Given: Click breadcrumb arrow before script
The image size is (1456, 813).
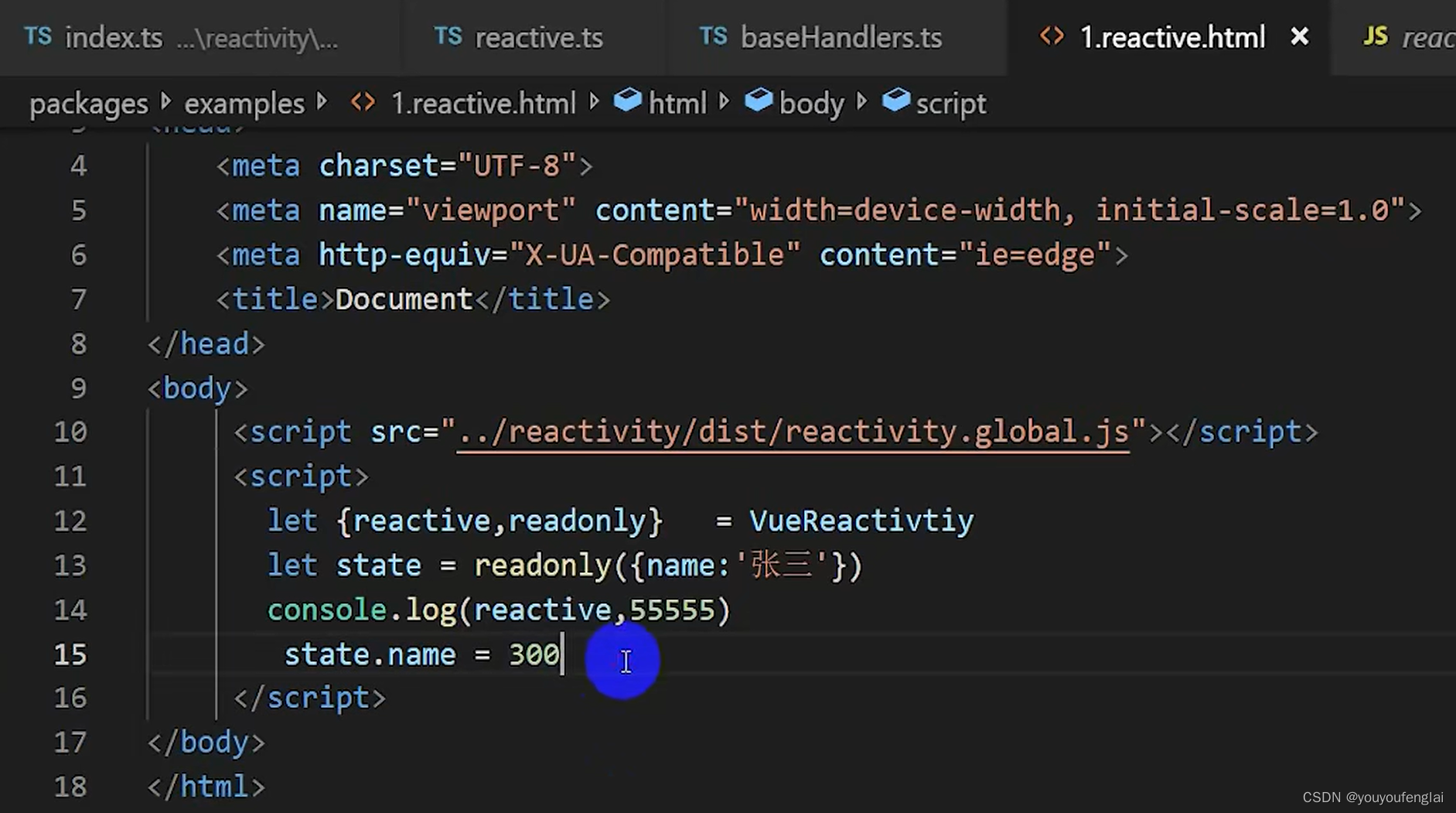Looking at the screenshot, I should coord(862,101).
